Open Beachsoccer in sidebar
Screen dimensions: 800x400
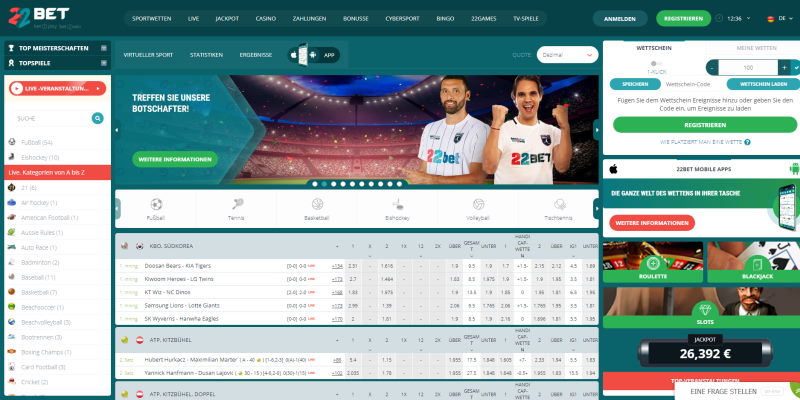point(57,307)
